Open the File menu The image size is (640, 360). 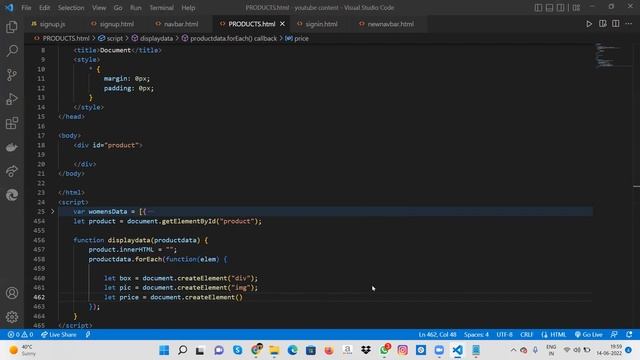(26, 8)
